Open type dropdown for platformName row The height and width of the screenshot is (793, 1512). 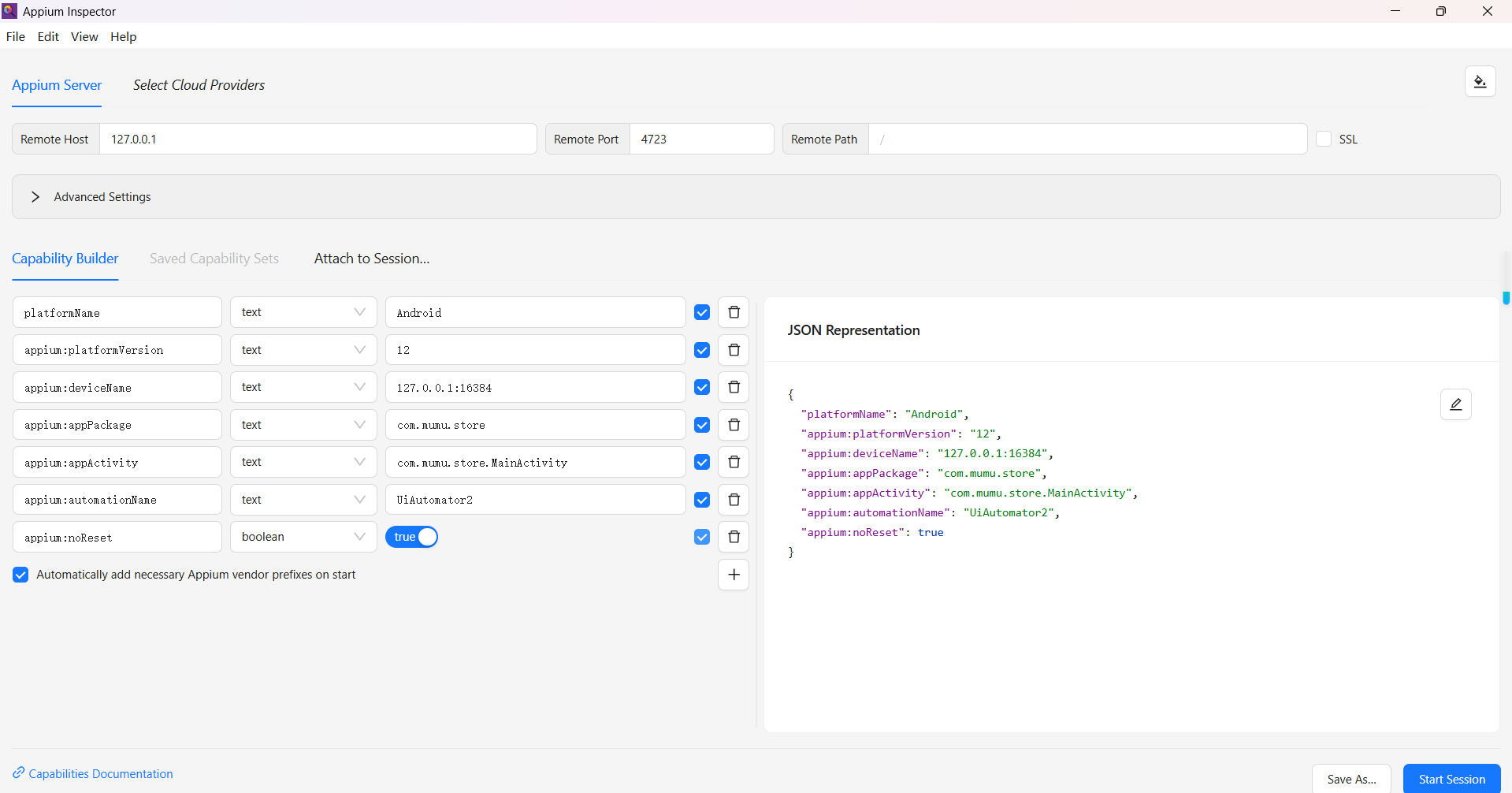[x=303, y=312]
